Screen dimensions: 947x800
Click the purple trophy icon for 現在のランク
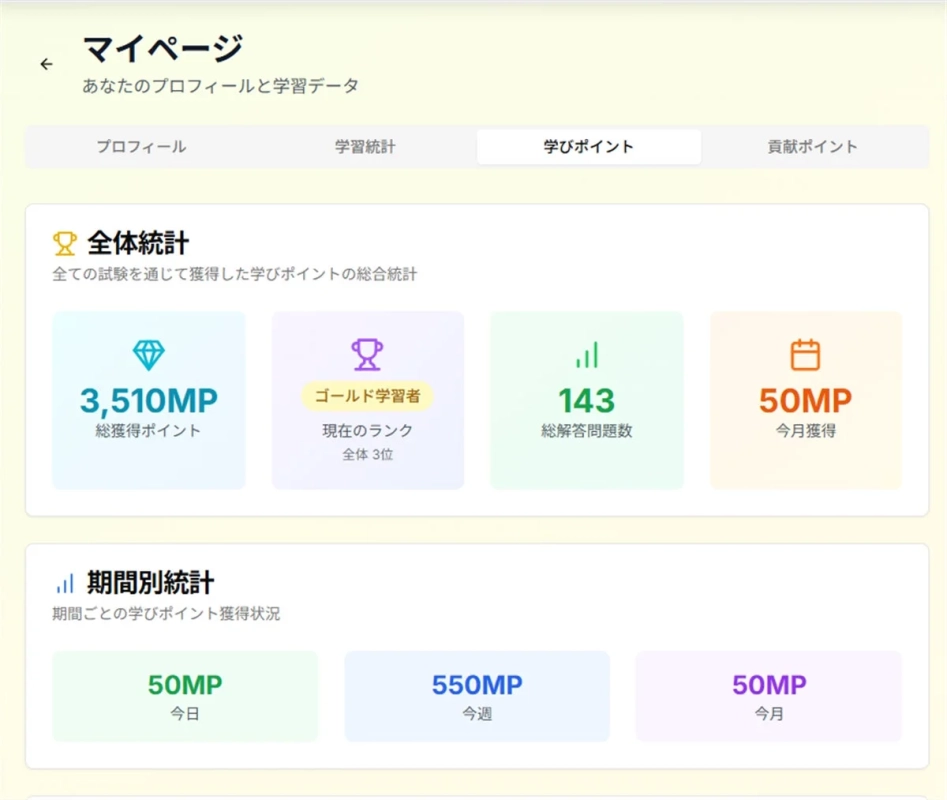click(367, 353)
